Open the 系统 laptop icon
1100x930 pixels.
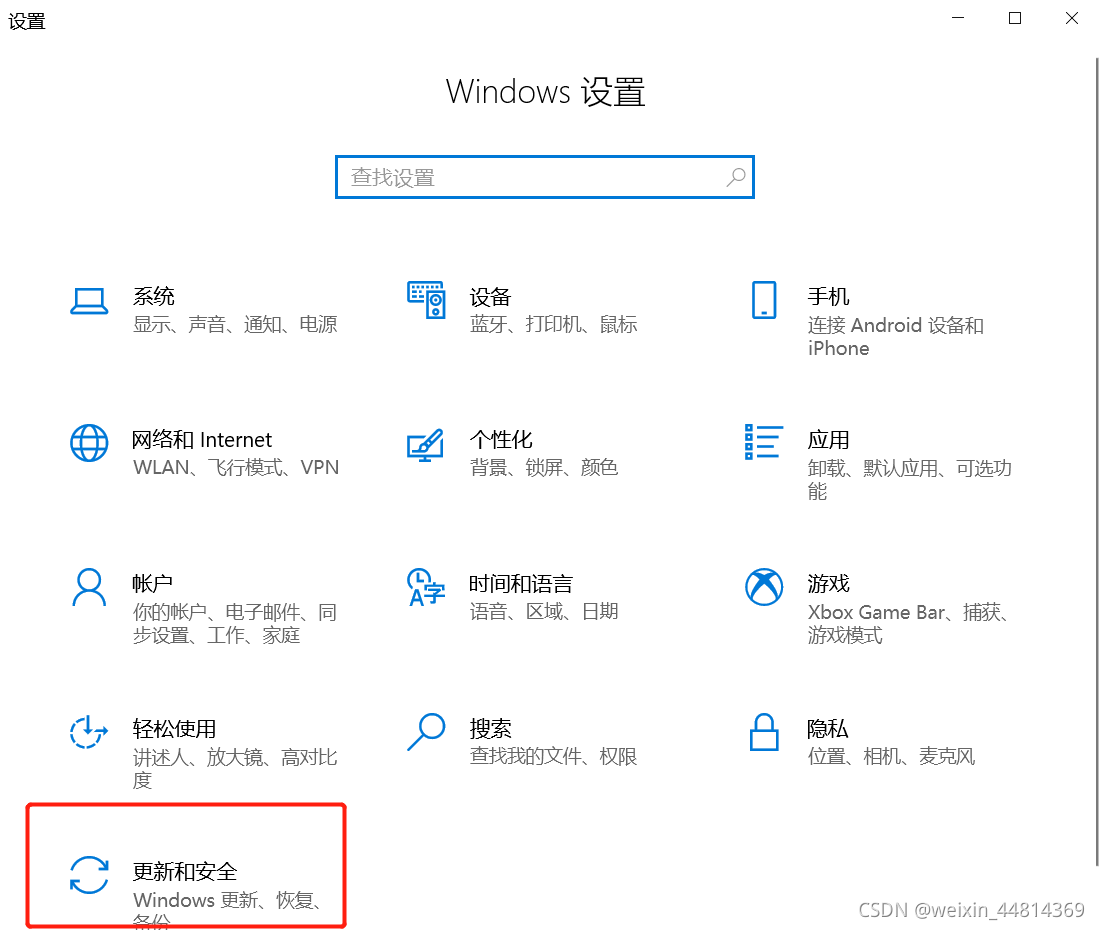pyautogui.click(x=89, y=302)
